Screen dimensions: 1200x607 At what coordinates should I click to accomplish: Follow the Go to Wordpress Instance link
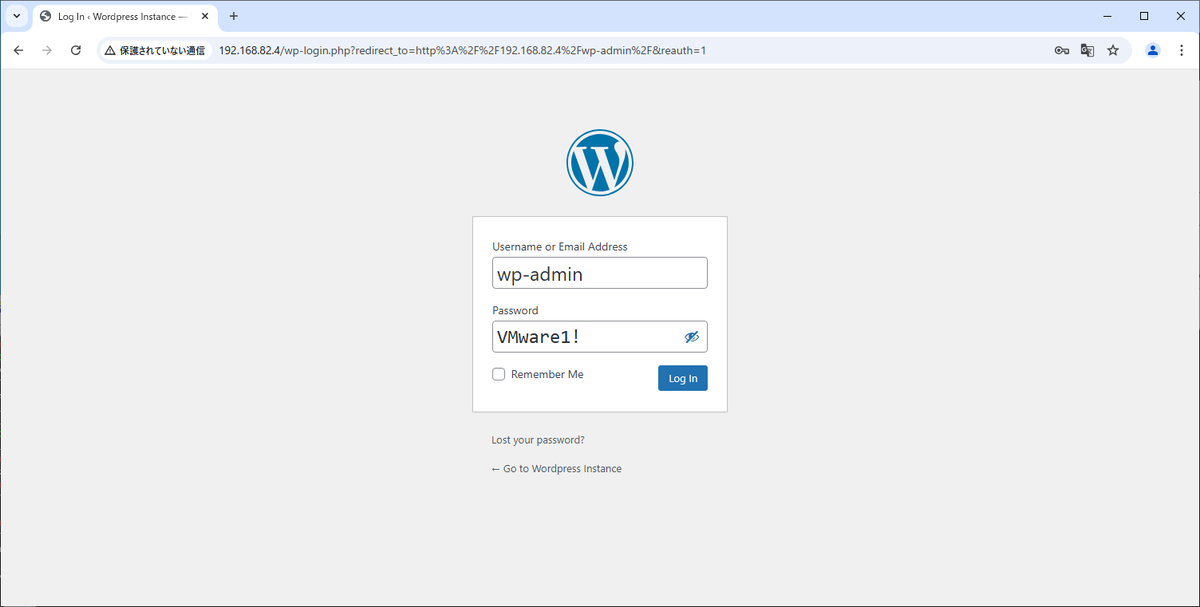point(556,468)
